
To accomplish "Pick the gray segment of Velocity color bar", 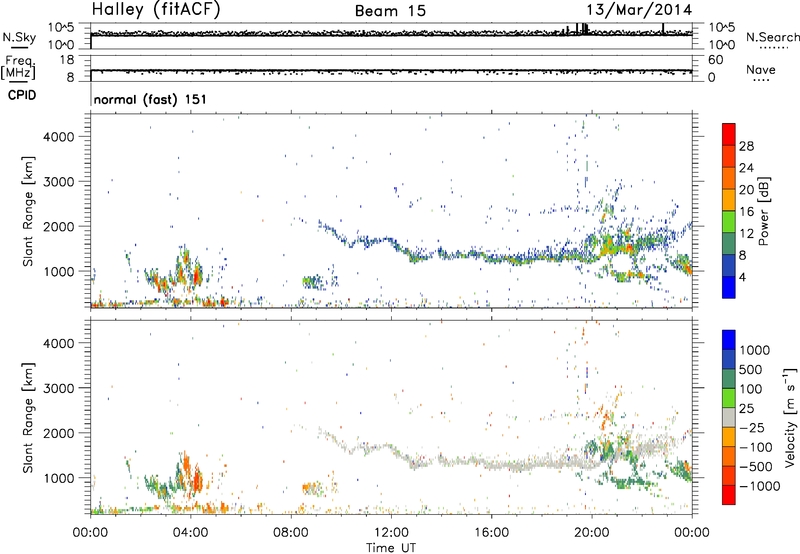I will (x=729, y=418).
